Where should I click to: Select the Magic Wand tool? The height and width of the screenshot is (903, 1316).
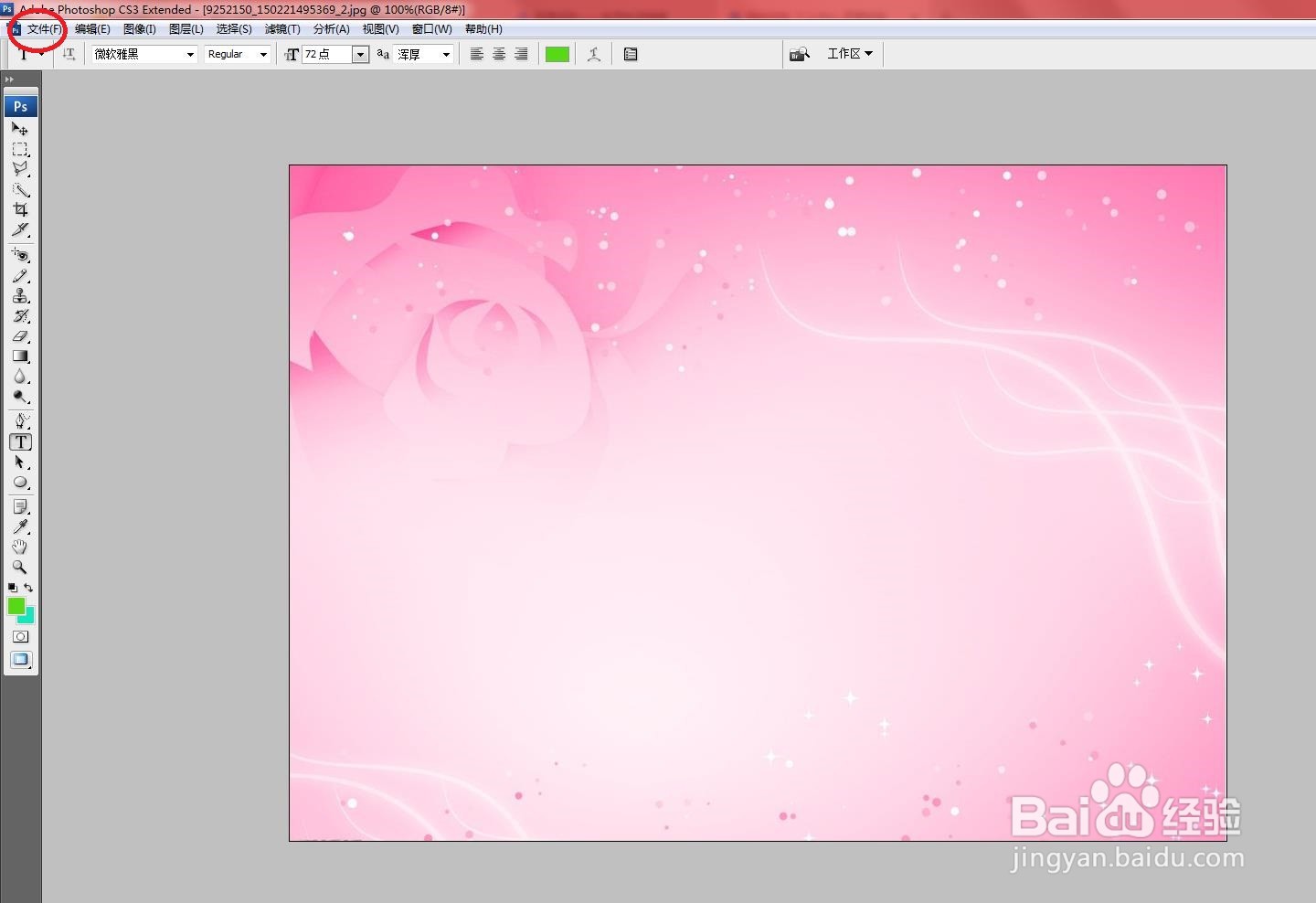coord(20,189)
